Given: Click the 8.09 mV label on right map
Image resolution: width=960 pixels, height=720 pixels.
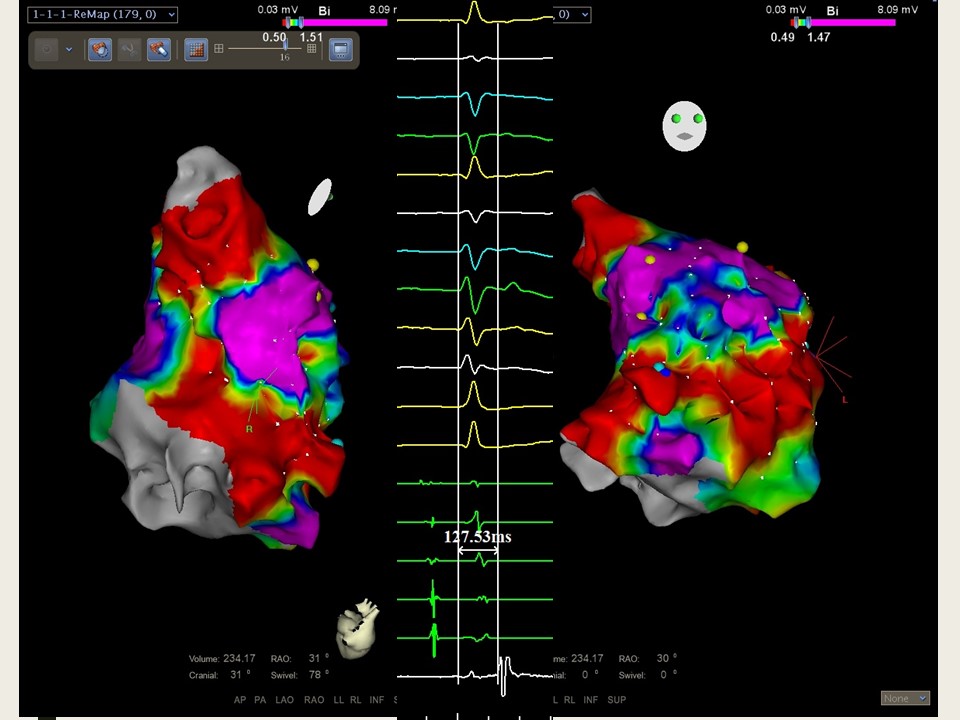Looking at the screenshot, I should coord(898,10).
